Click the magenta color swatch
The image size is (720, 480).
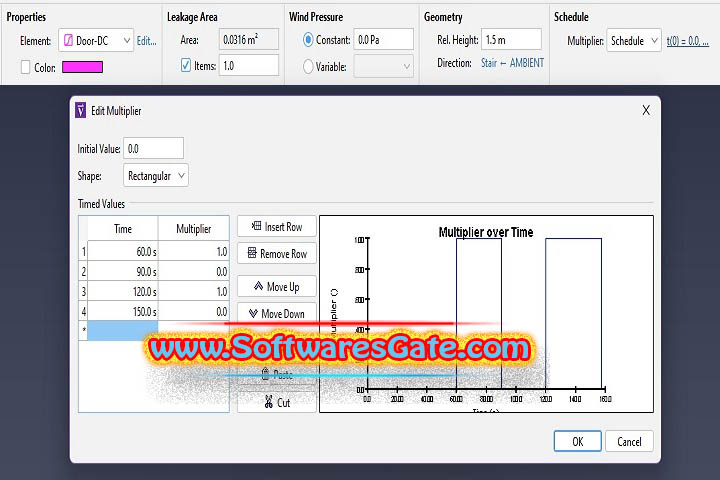pyautogui.click(x=82, y=67)
